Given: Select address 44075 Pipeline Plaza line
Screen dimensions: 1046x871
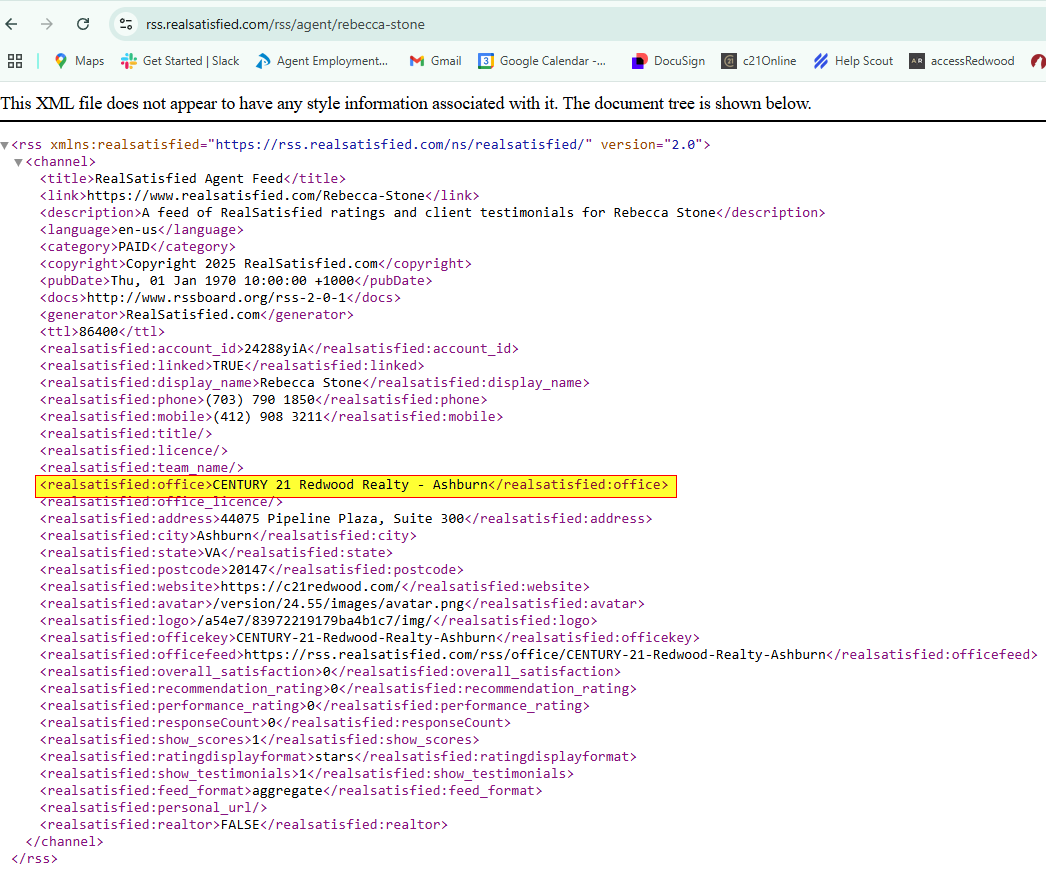Looking at the screenshot, I should click(346, 519).
